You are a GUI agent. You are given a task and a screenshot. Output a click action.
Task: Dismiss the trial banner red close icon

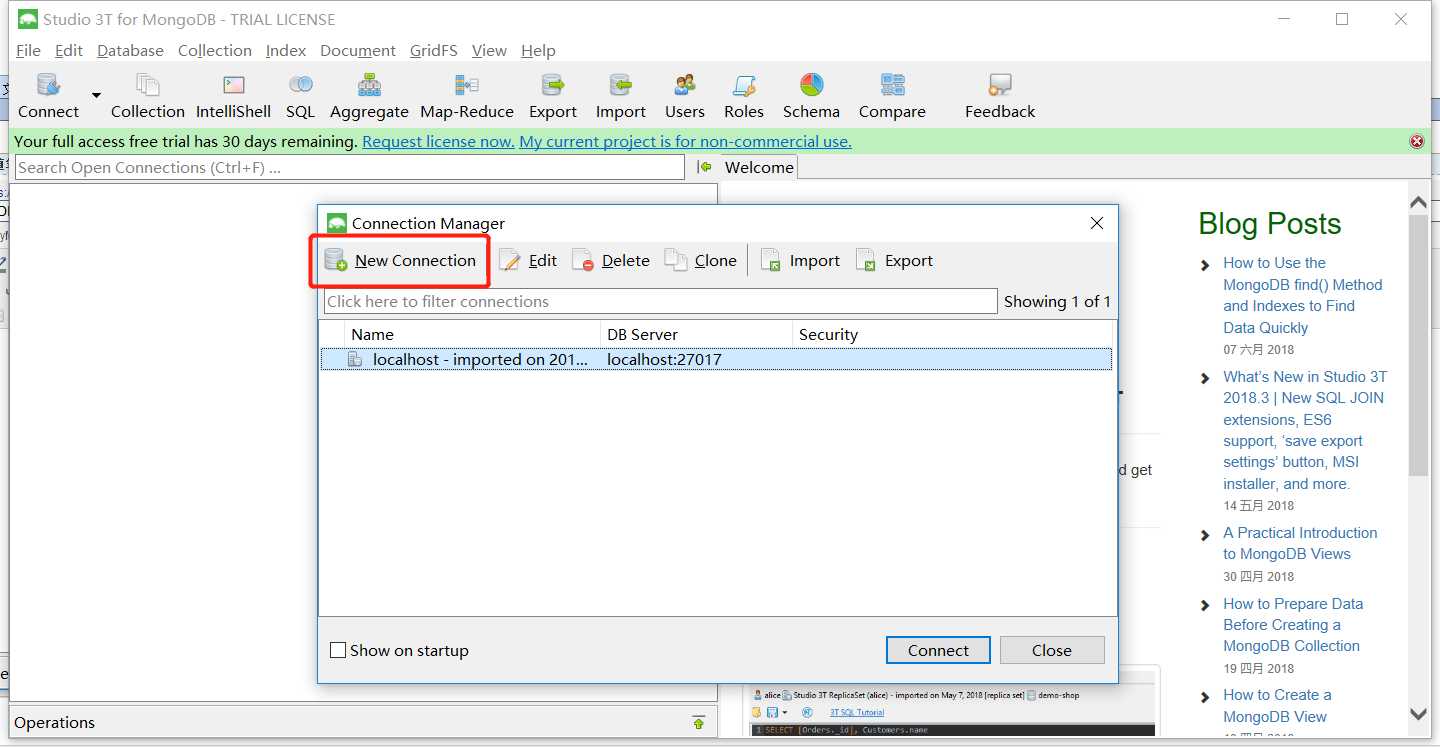(x=1416, y=142)
